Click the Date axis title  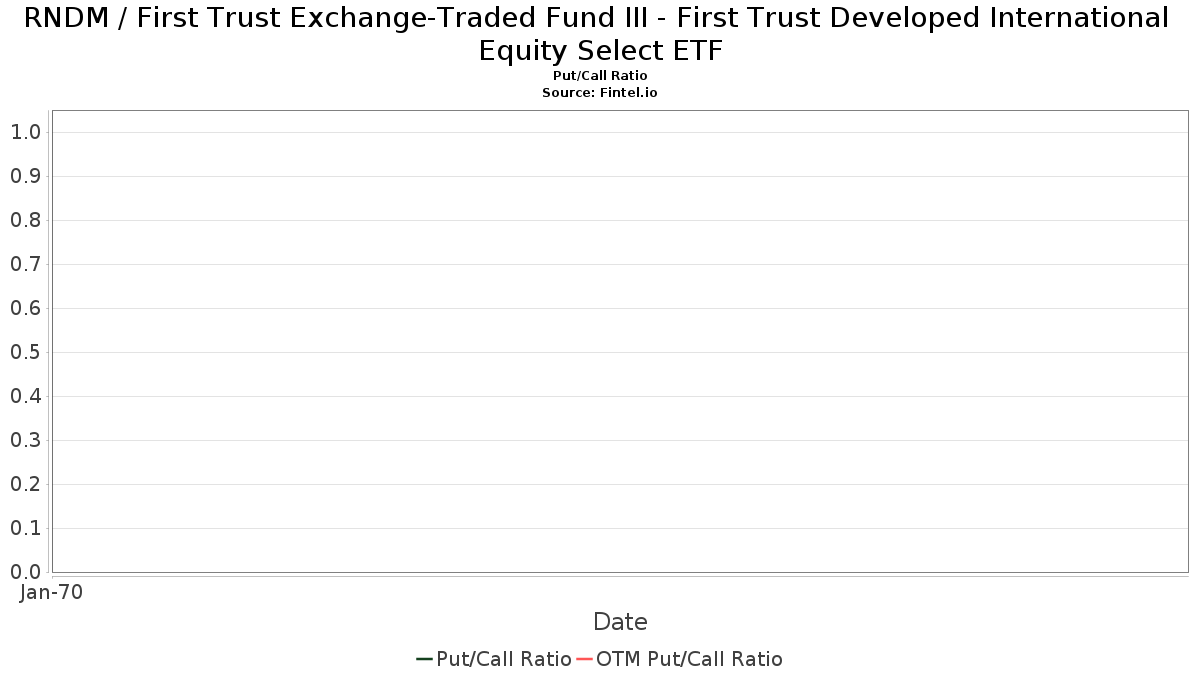[x=620, y=622]
